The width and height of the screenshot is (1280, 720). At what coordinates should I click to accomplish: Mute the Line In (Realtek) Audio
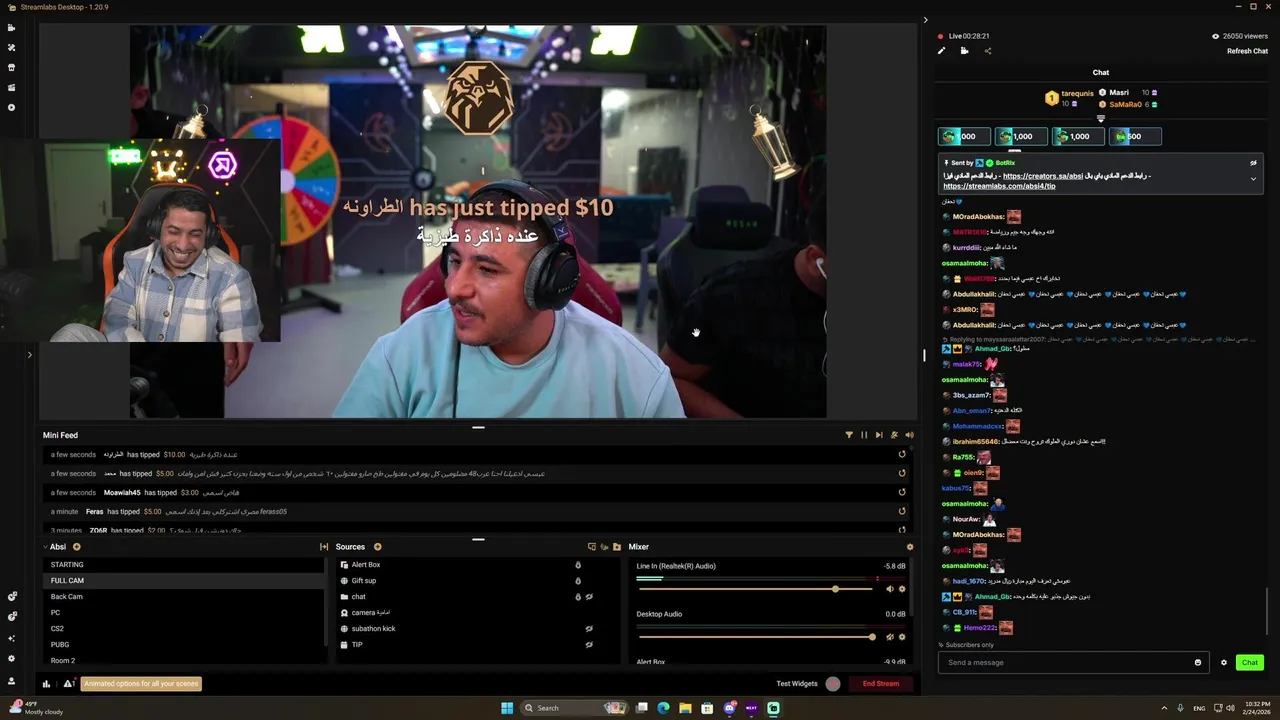[x=889, y=589]
